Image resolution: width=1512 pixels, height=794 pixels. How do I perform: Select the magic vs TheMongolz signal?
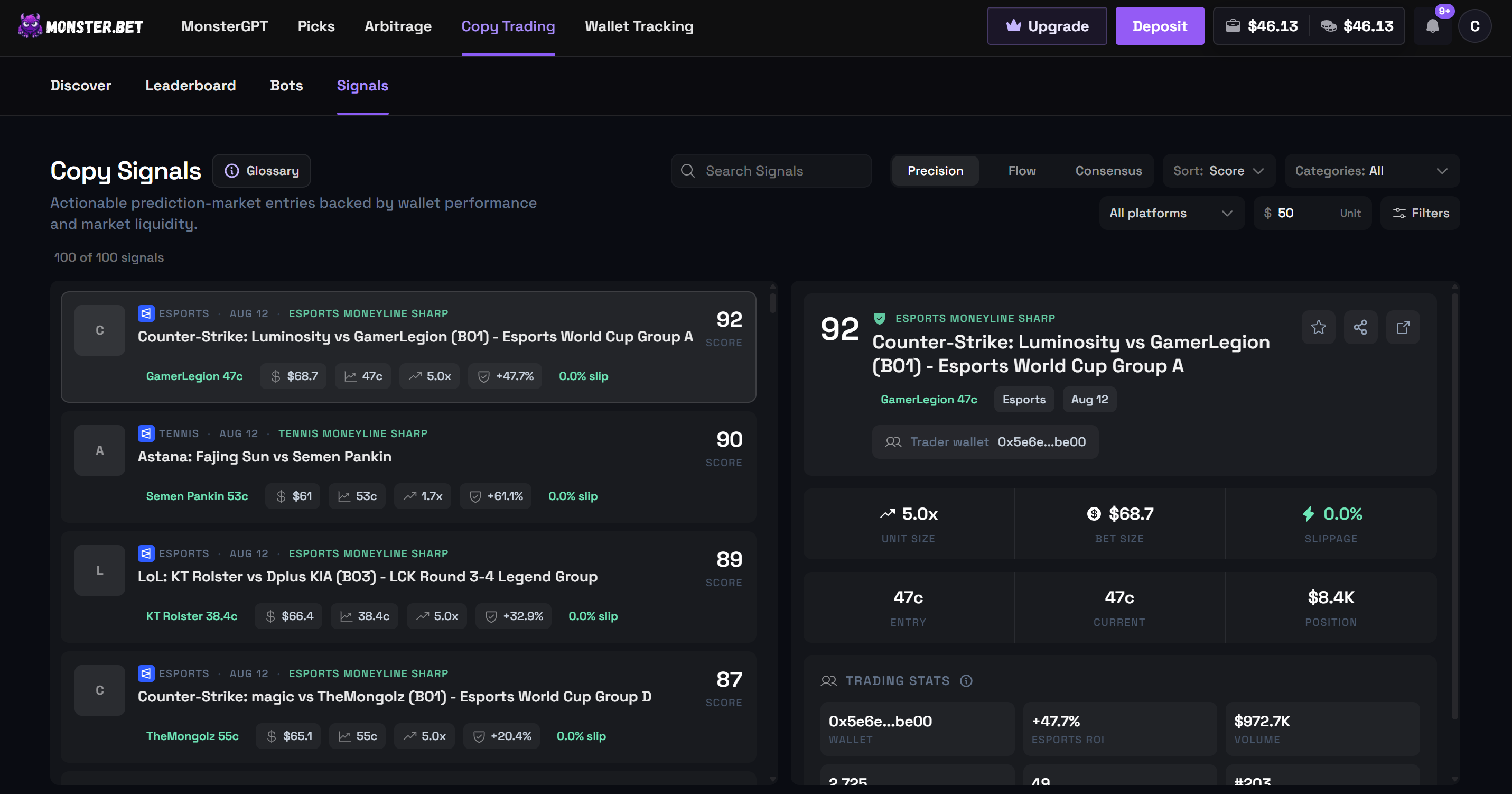pyautogui.click(x=408, y=706)
